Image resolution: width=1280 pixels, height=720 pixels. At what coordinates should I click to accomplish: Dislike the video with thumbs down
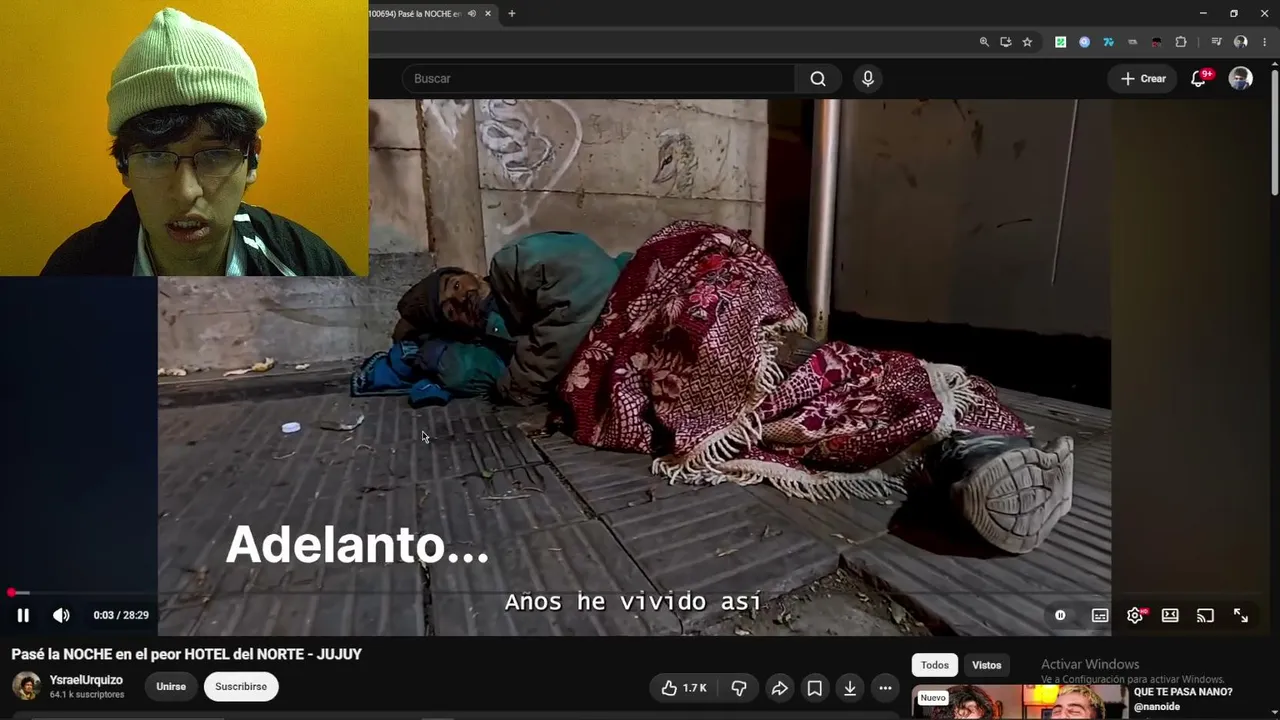point(739,688)
